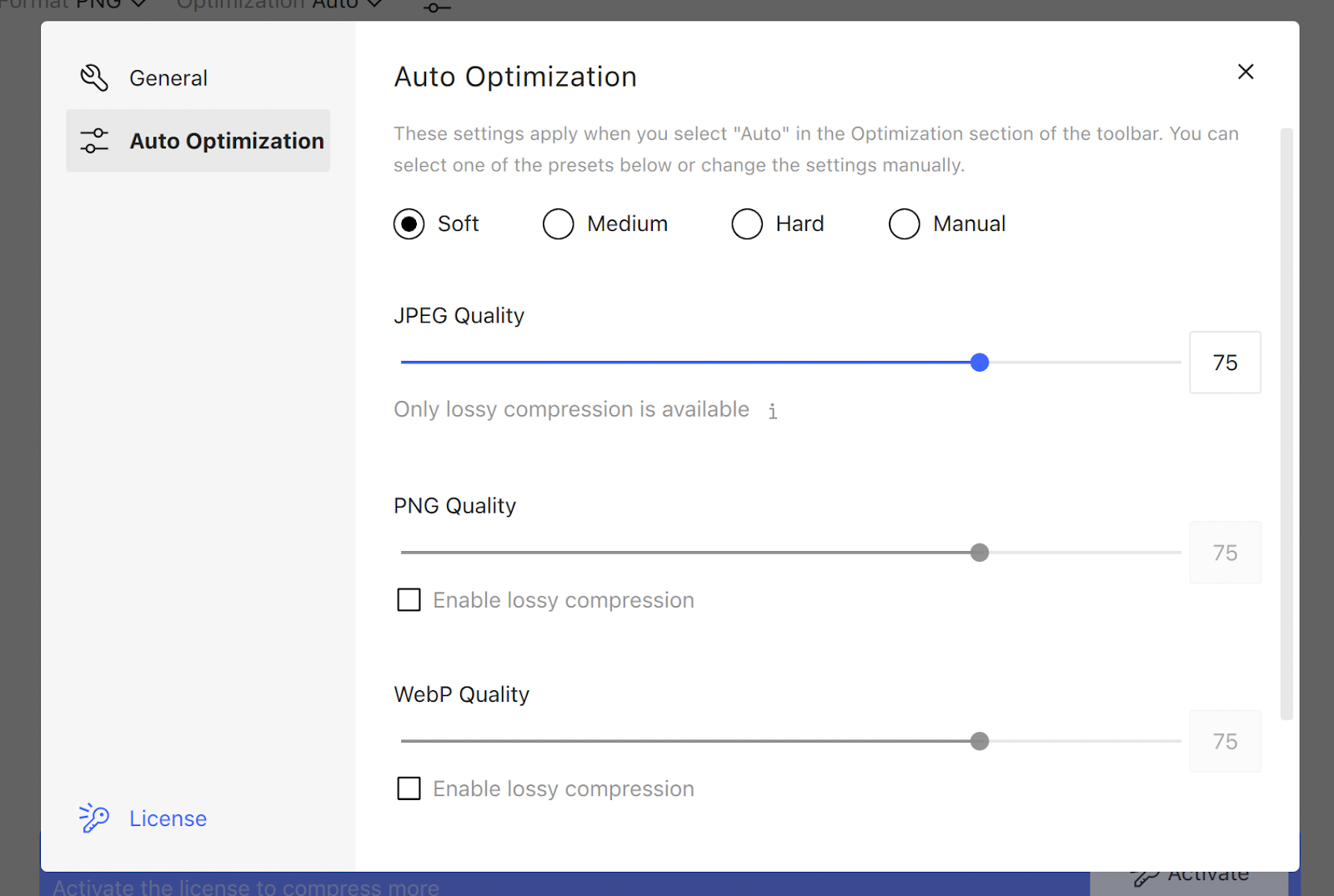Click the sliders icon in top toolbar
The image size is (1334, 896).
(x=436, y=8)
